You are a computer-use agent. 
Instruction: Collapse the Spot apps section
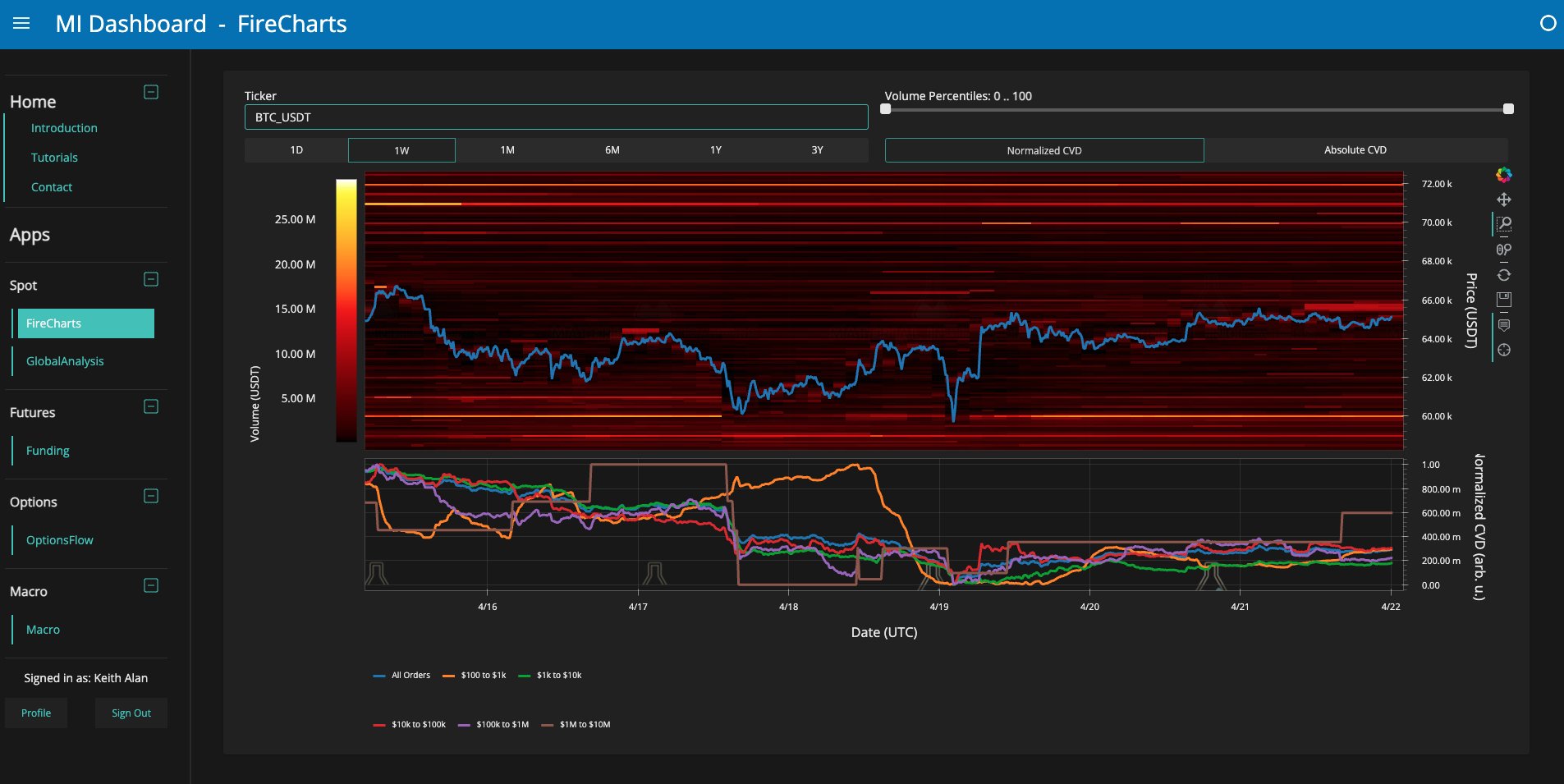(151, 279)
